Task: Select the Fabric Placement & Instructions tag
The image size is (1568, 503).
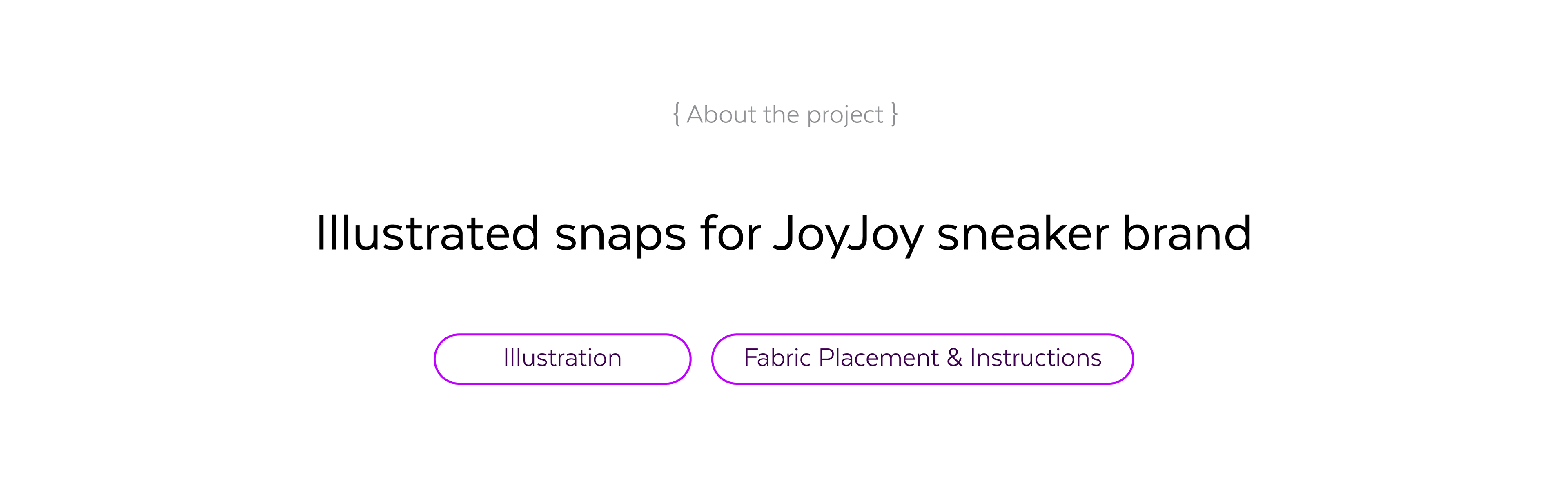Action: [922, 359]
